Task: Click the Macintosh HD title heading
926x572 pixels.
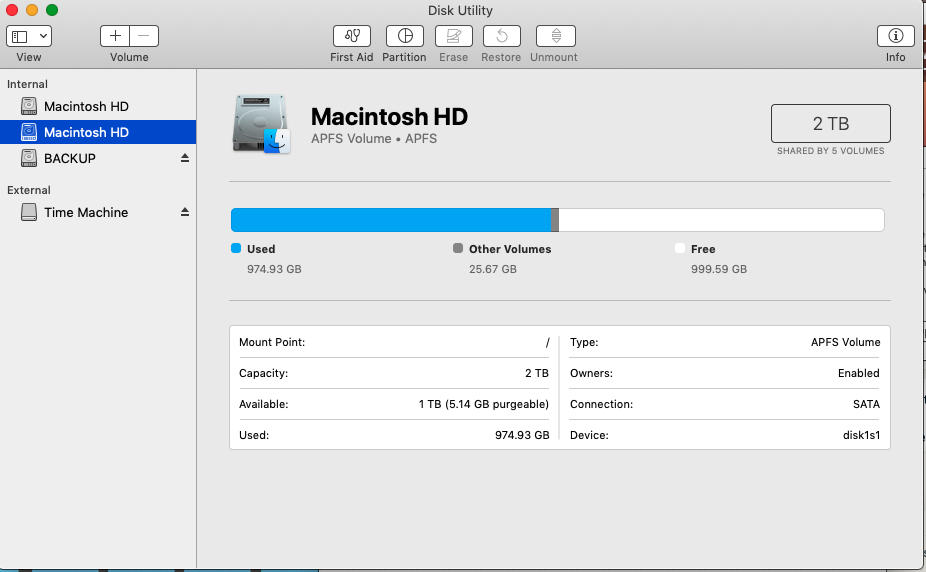Action: (389, 116)
